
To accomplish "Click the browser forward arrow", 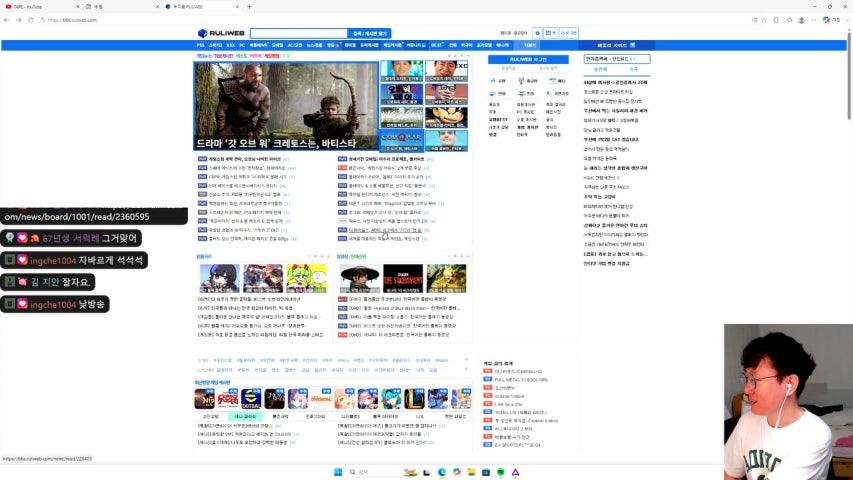I will [18, 20].
